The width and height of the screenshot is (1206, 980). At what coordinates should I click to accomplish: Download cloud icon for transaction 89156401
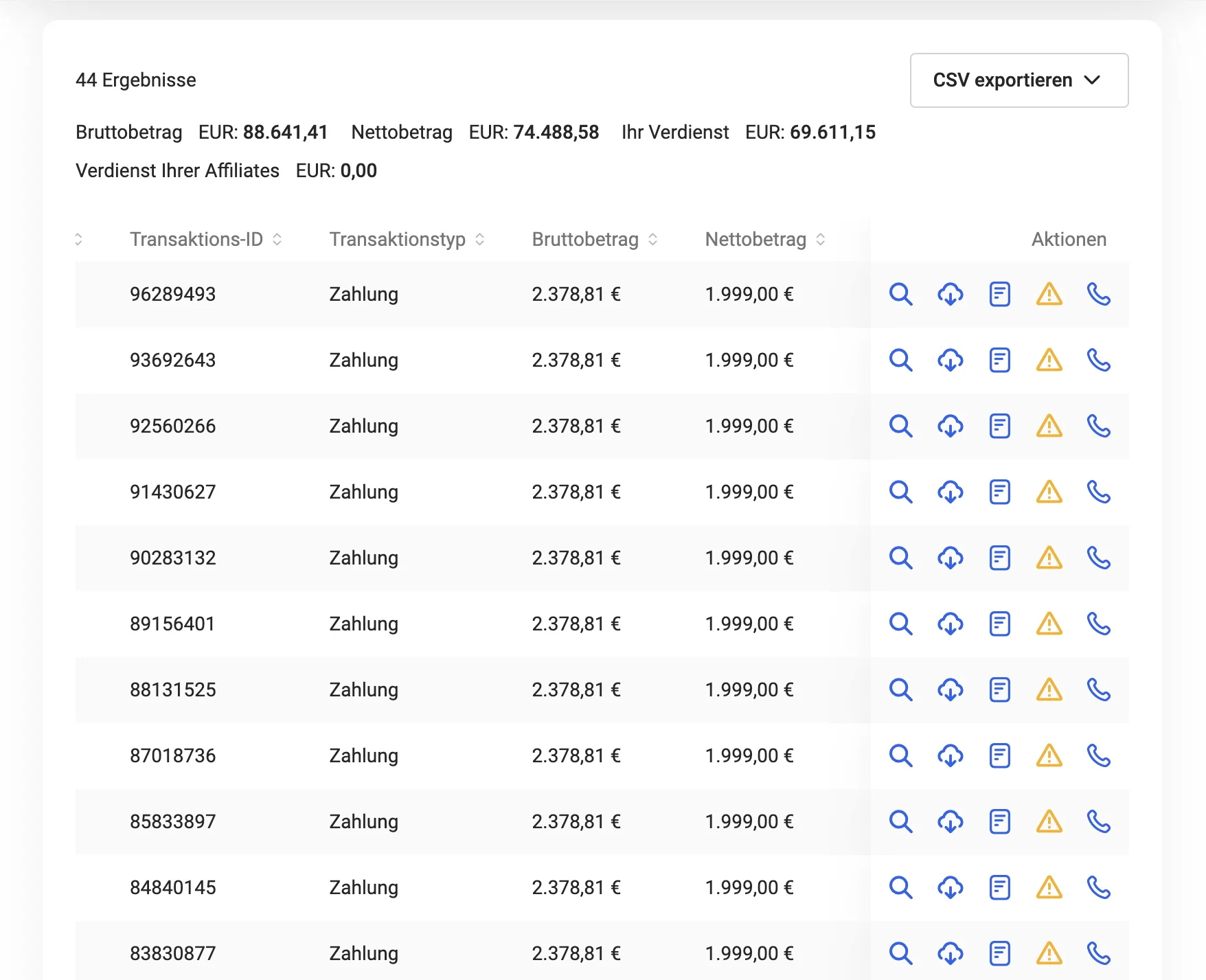tap(950, 624)
